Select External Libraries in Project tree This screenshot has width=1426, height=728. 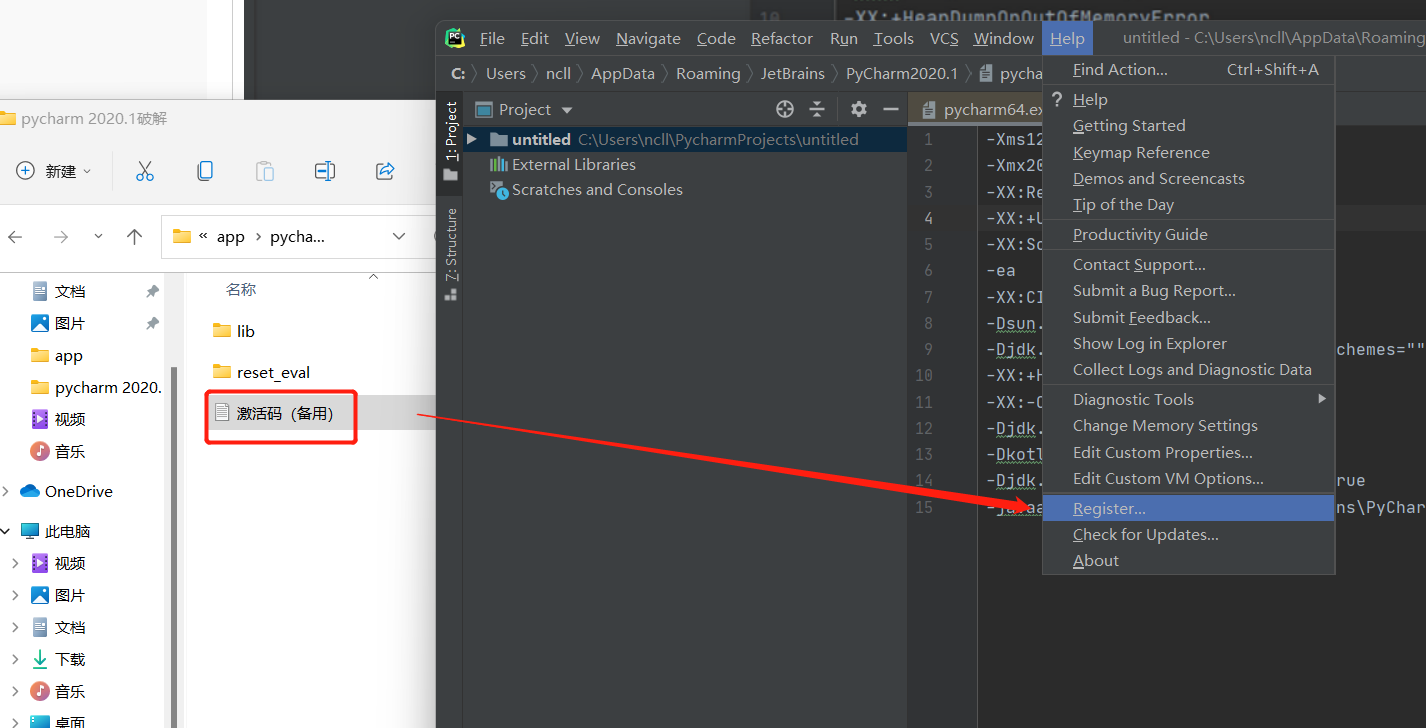(574, 164)
